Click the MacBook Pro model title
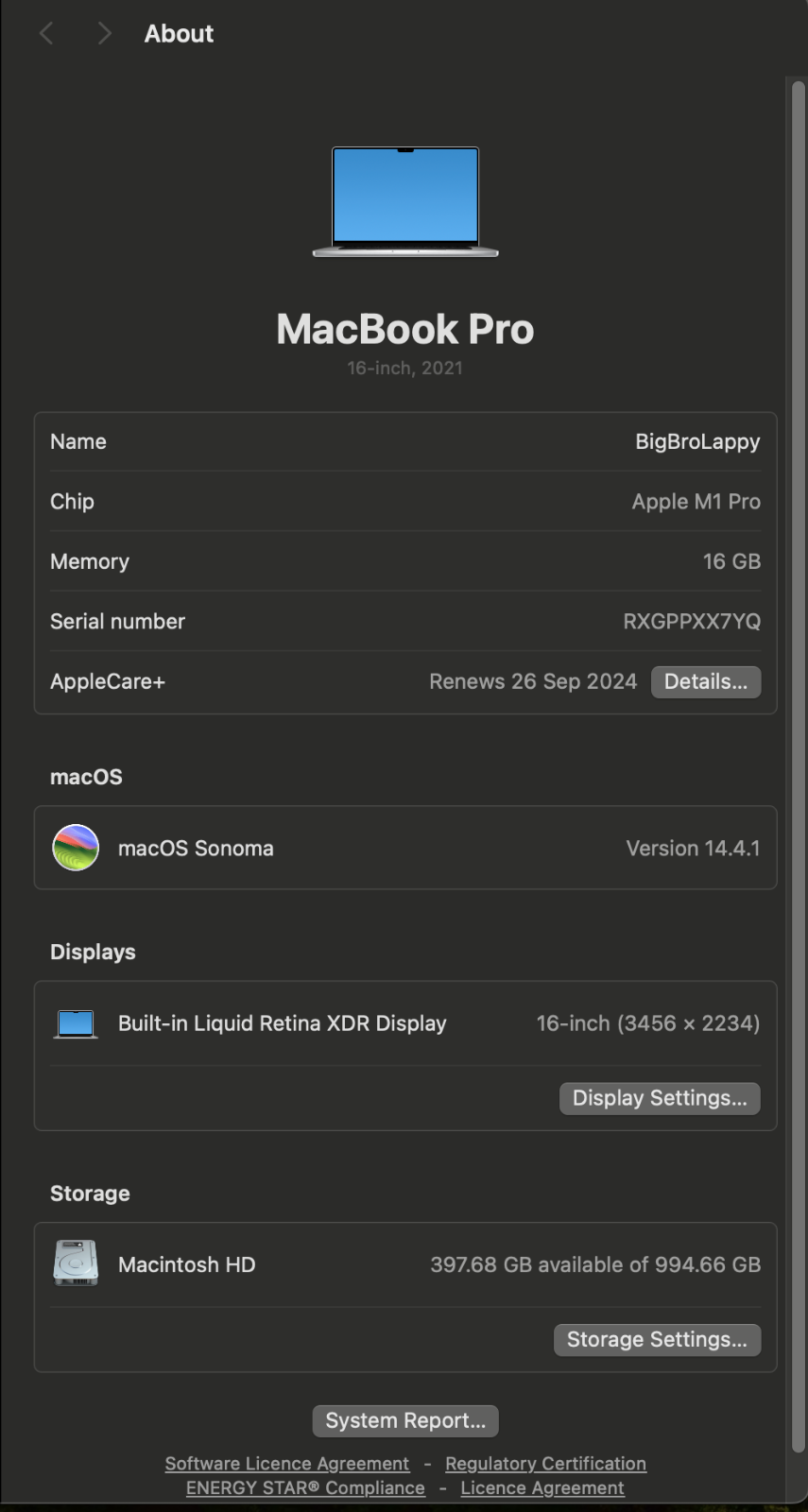The width and height of the screenshot is (808, 1512). 405,329
